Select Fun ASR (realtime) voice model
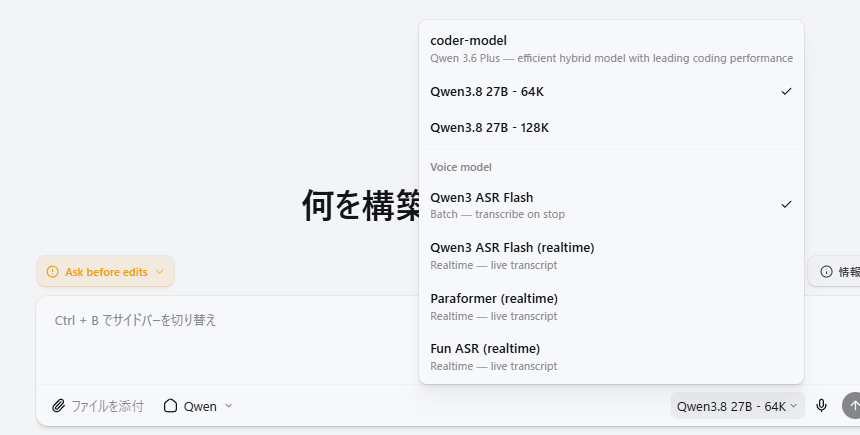The width and height of the screenshot is (860, 435). coord(611,357)
